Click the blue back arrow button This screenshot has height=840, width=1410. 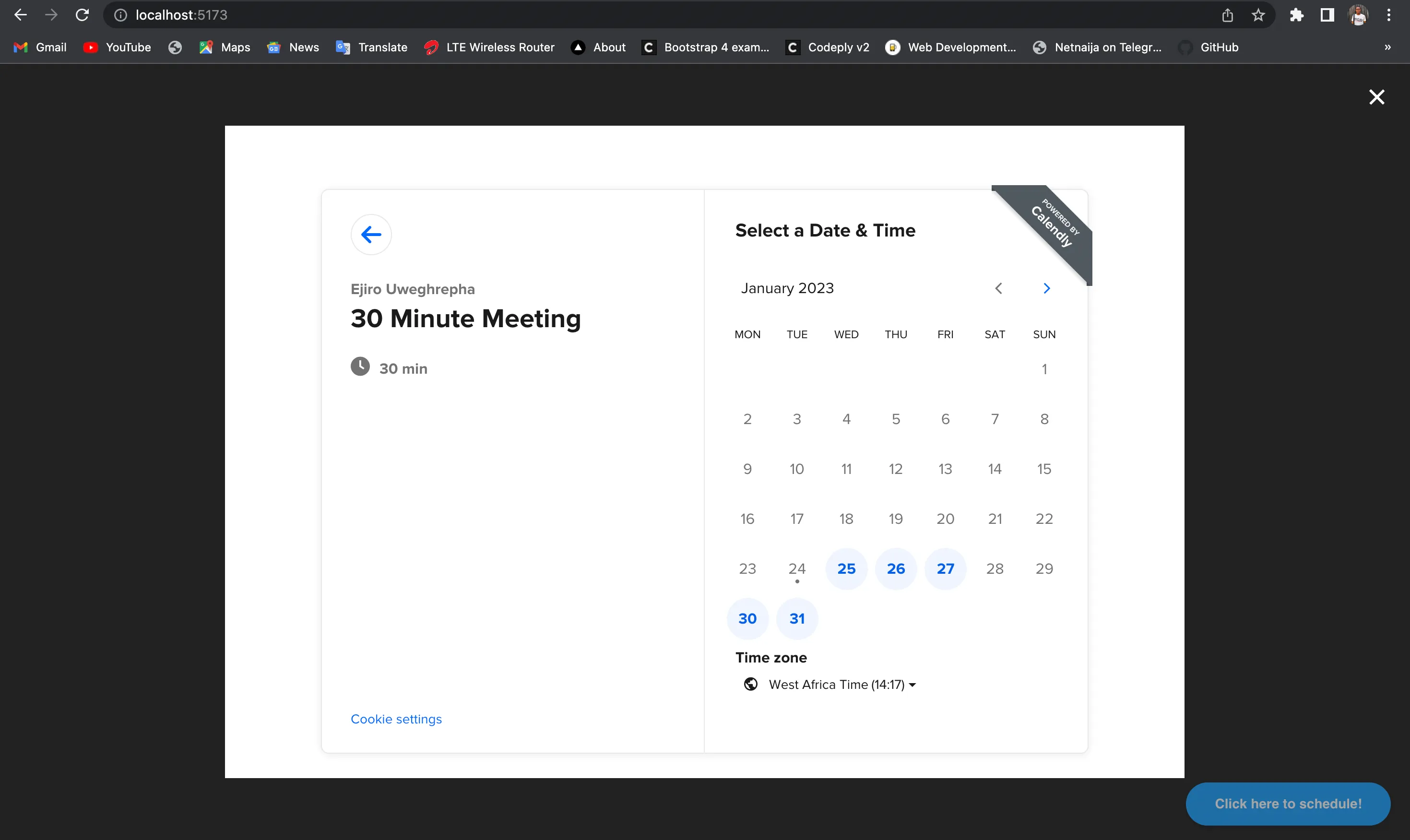point(371,234)
